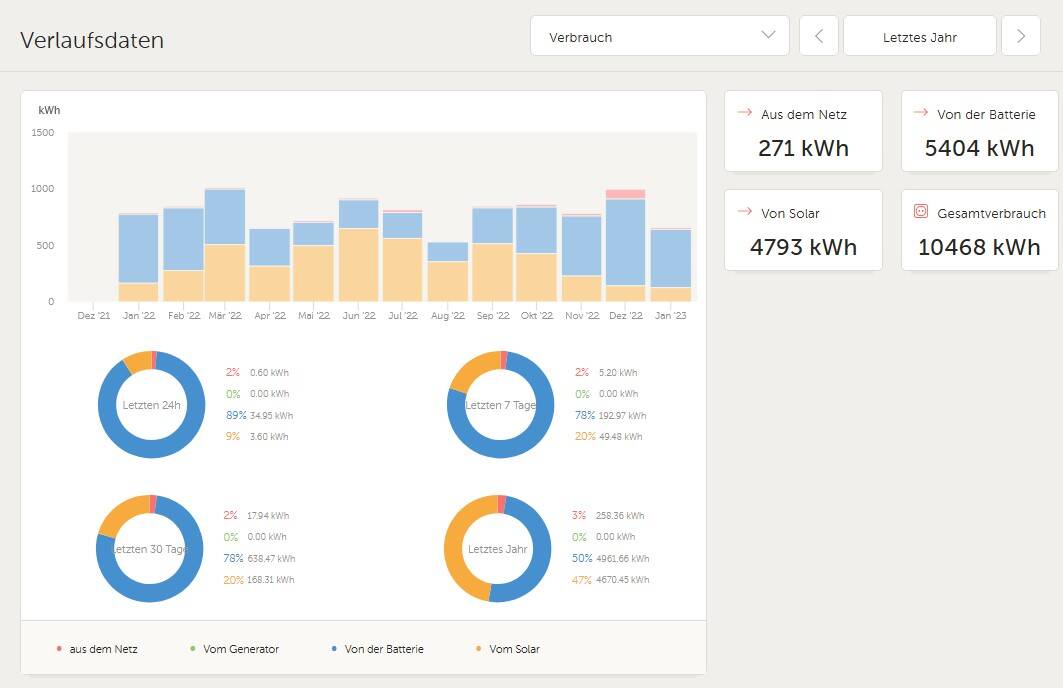Toggle aus dem Netz legend entry
Viewport: 1063px width, 688px height.
click(97, 649)
